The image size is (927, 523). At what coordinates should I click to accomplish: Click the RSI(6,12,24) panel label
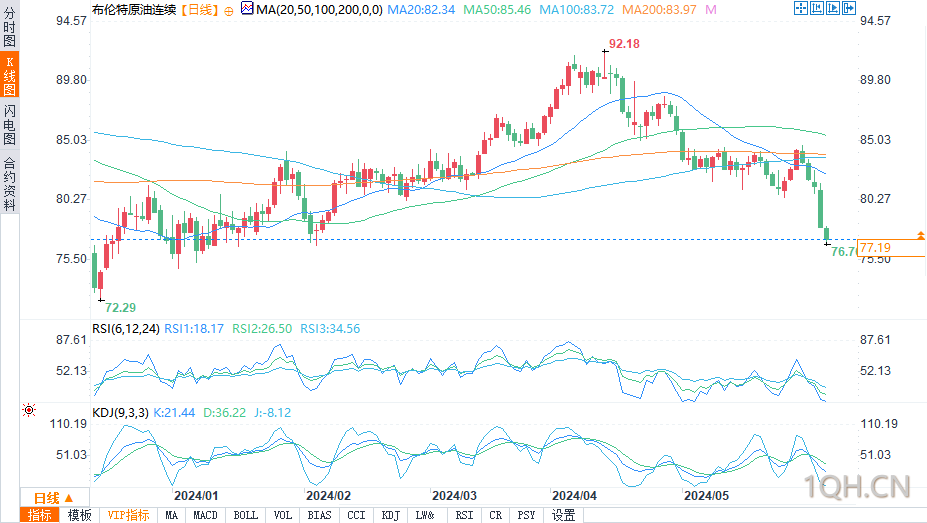click(126, 329)
